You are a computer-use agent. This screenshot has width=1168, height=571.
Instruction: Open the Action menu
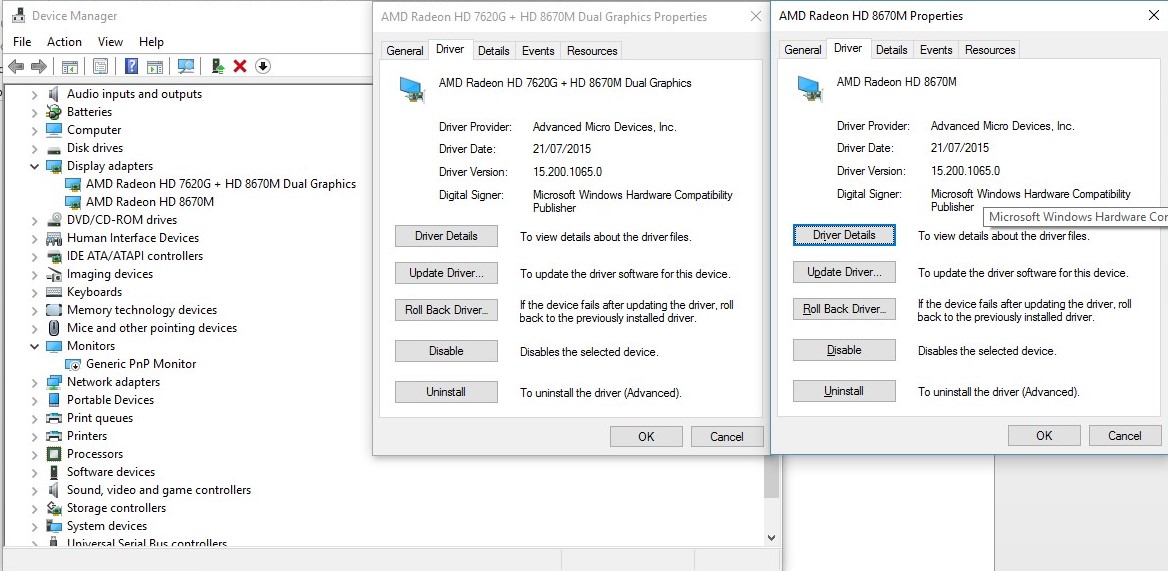pos(64,42)
